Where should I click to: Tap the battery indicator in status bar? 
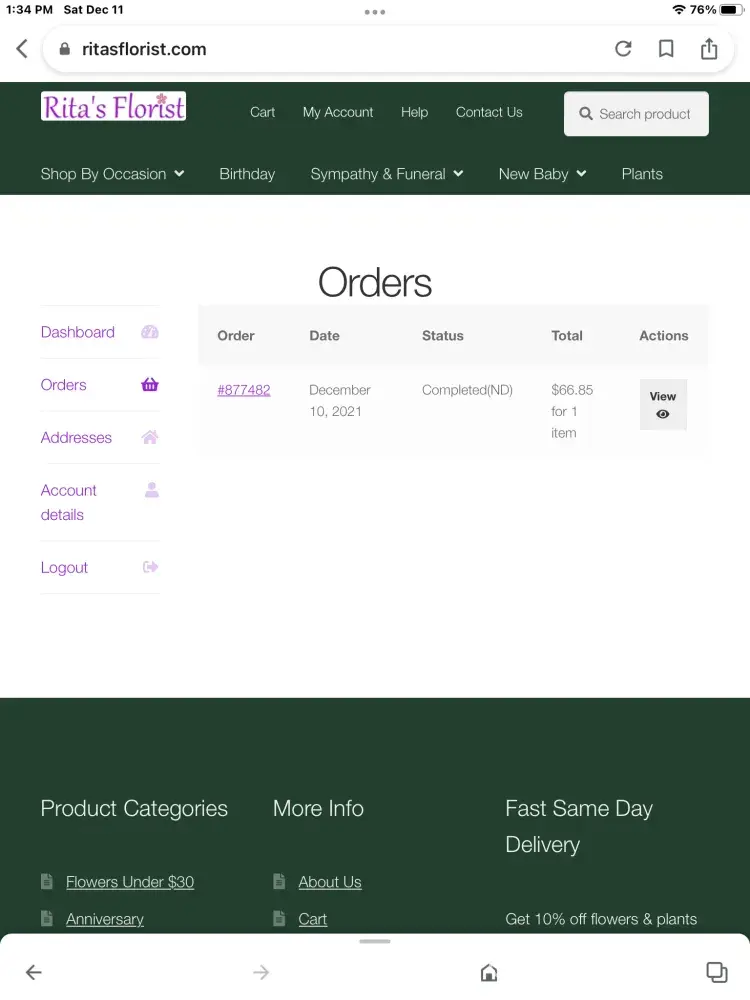(731, 10)
